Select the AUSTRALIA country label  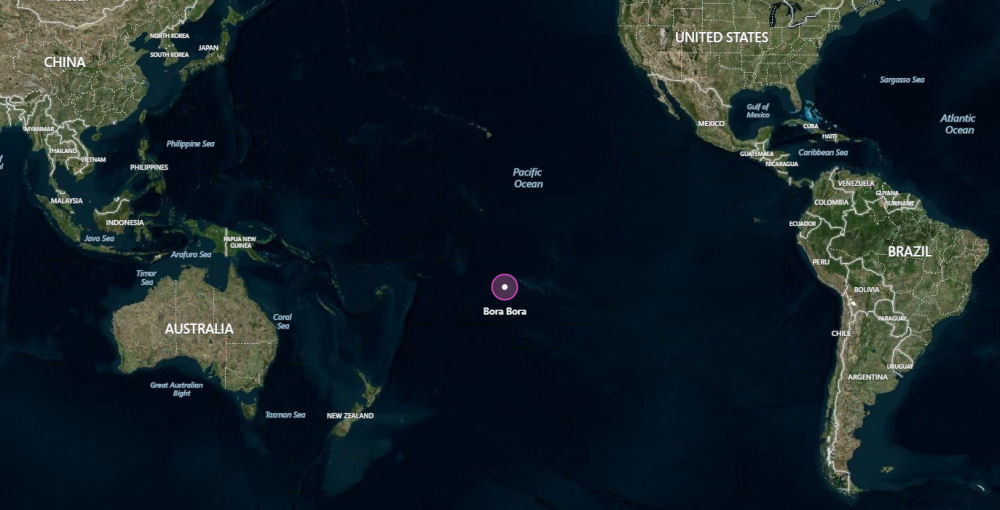[x=199, y=329]
